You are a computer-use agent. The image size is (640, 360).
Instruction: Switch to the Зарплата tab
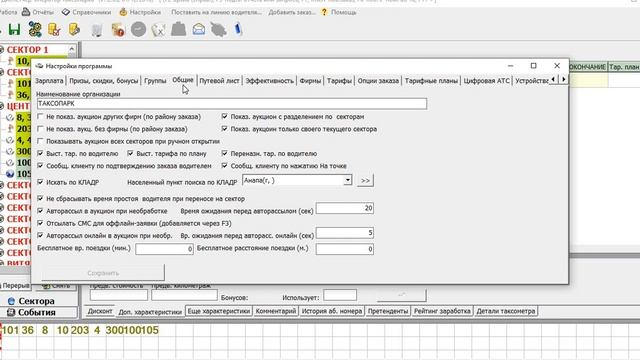pos(49,81)
